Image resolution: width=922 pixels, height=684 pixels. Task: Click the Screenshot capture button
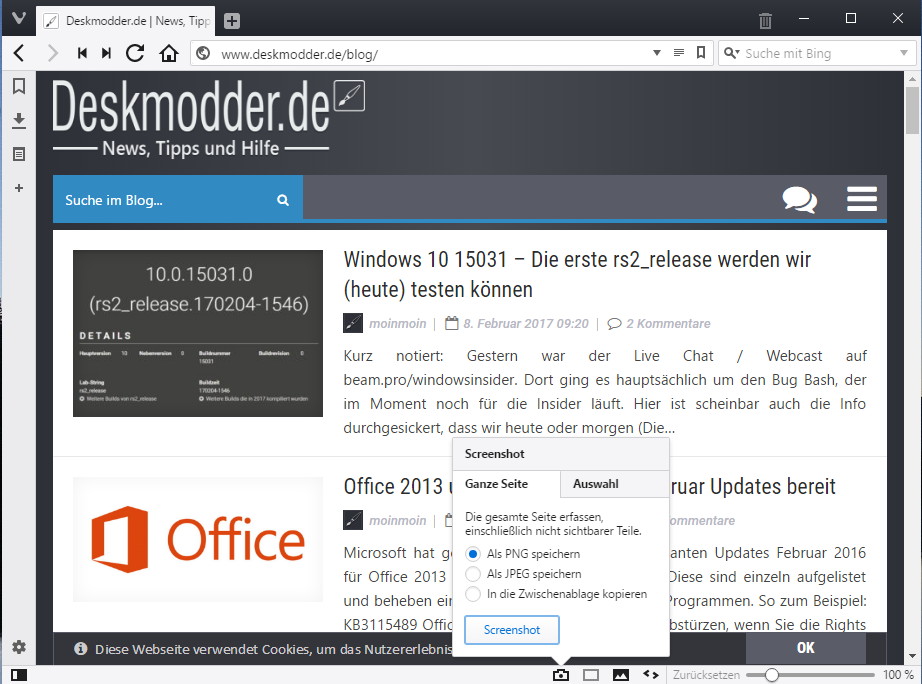(x=512, y=630)
